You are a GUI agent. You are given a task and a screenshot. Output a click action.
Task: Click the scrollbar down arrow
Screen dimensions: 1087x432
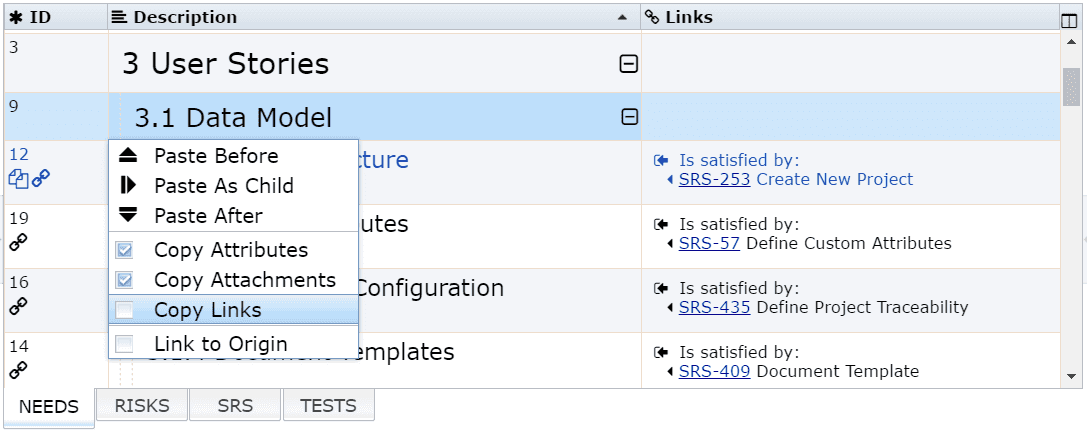(1071, 377)
